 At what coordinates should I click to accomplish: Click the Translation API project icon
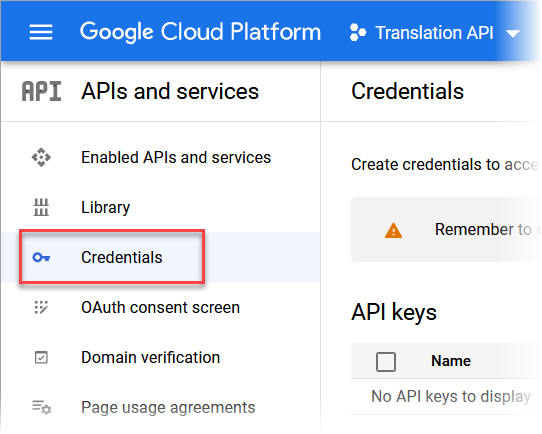click(358, 32)
